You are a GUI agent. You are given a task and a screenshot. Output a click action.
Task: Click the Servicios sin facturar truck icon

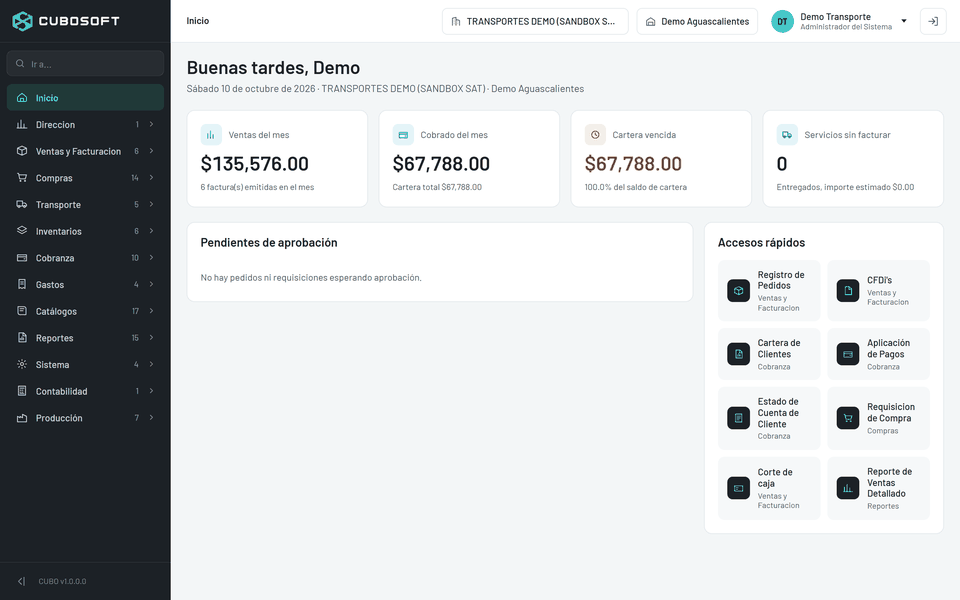[x=787, y=135]
